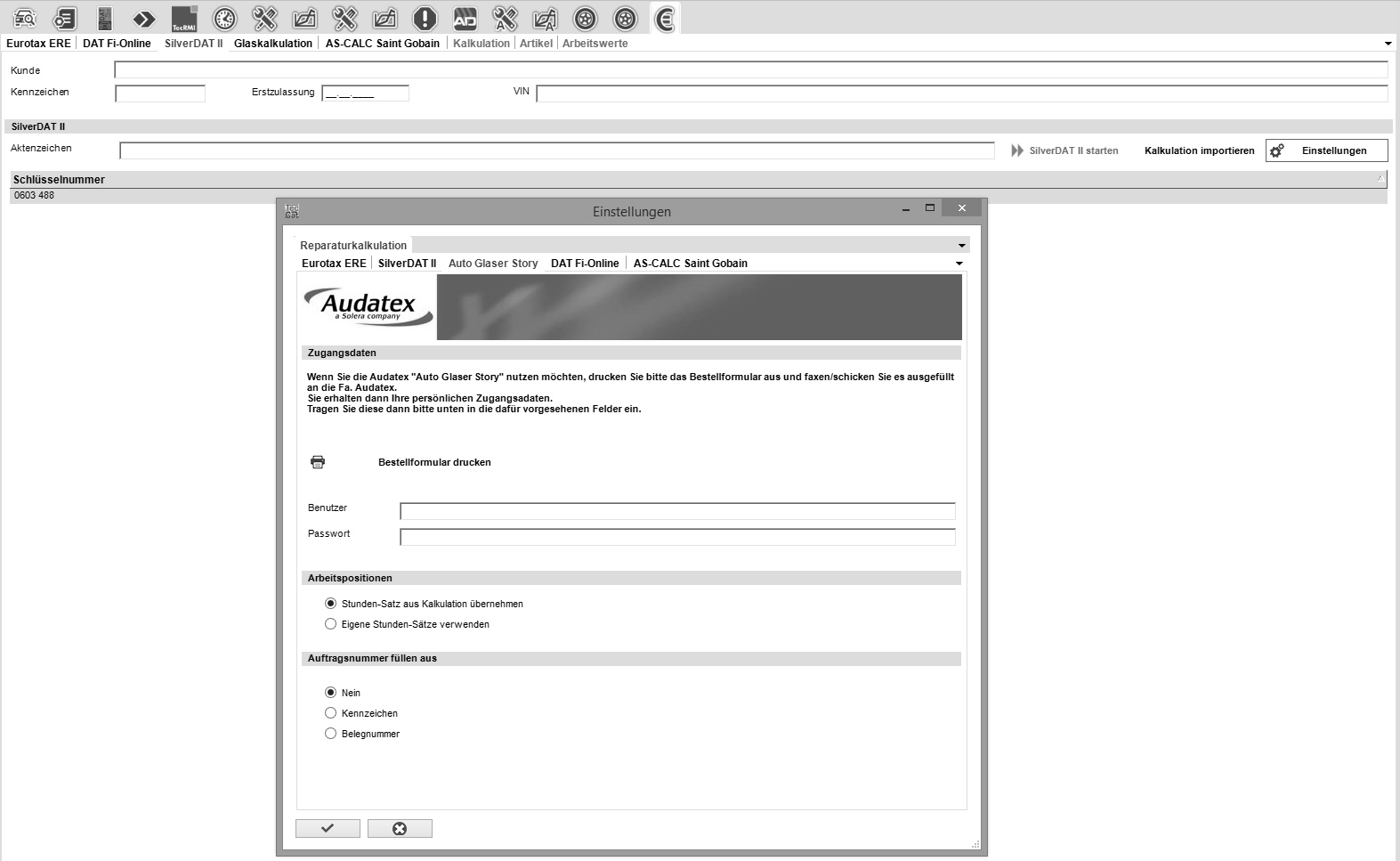Switch to main DAT Fi-Online tab

[117, 43]
